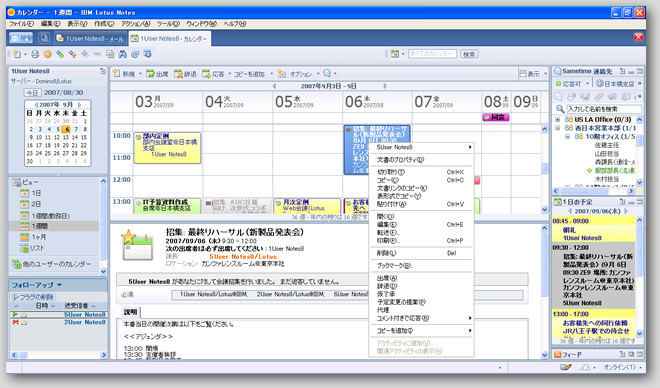Click the pink all-day event on the 8th
This screenshot has height=388, width=660.
coord(496,117)
